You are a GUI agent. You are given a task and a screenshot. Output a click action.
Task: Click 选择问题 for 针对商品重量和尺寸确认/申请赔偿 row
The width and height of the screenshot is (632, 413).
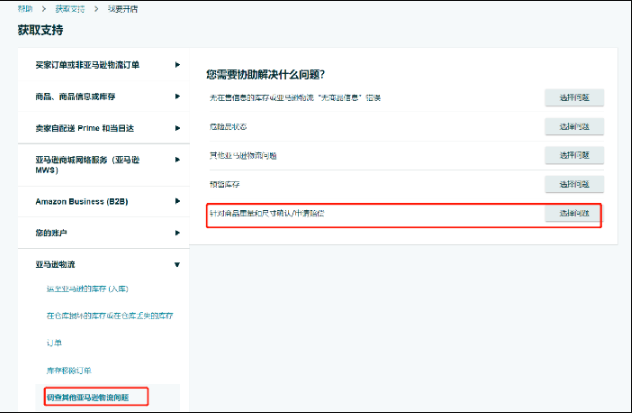[x=574, y=213]
